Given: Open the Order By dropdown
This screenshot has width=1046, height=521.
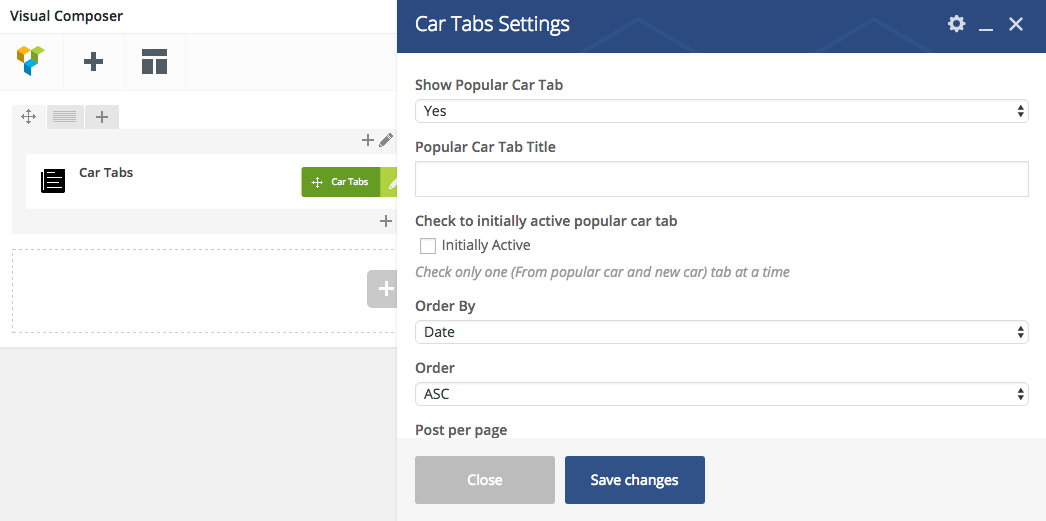Looking at the screenshot, I should click(721, 331).
